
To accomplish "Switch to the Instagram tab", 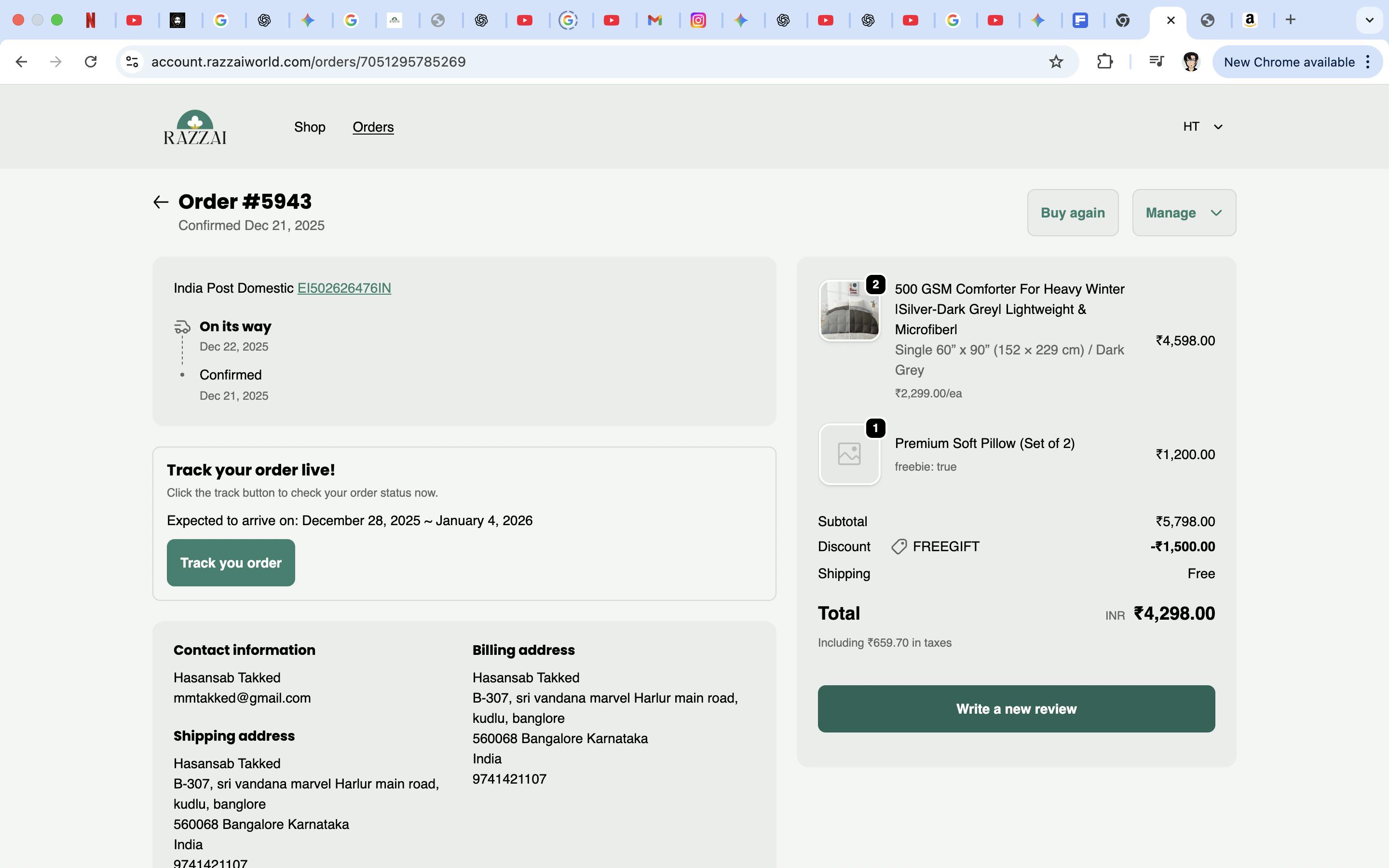I will [x=698, y=21].
